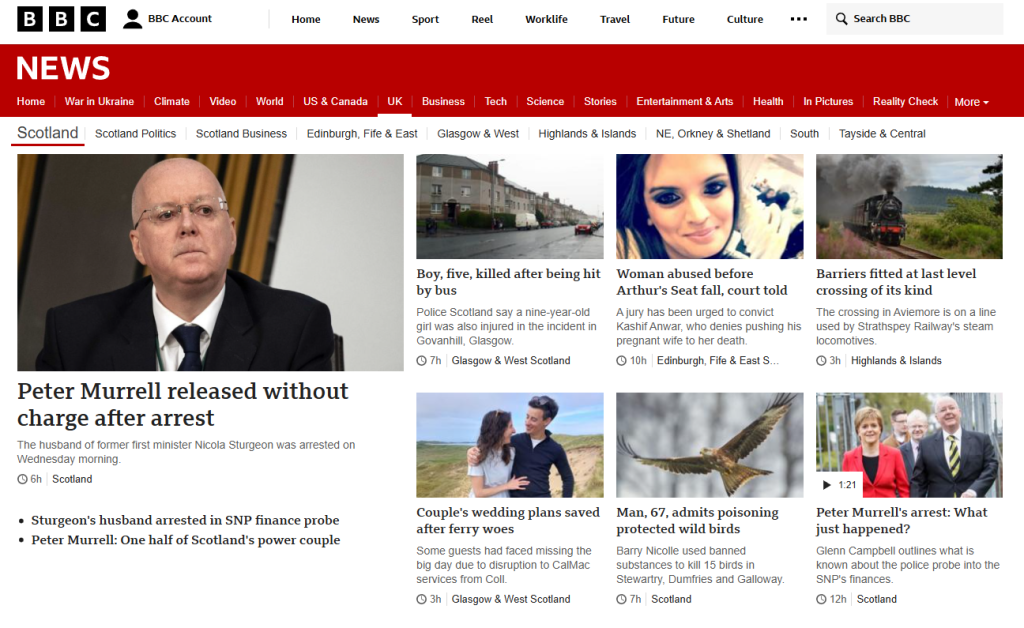
Task: Open the Scotland Politics tab
Action: click(x=135, y=134)
